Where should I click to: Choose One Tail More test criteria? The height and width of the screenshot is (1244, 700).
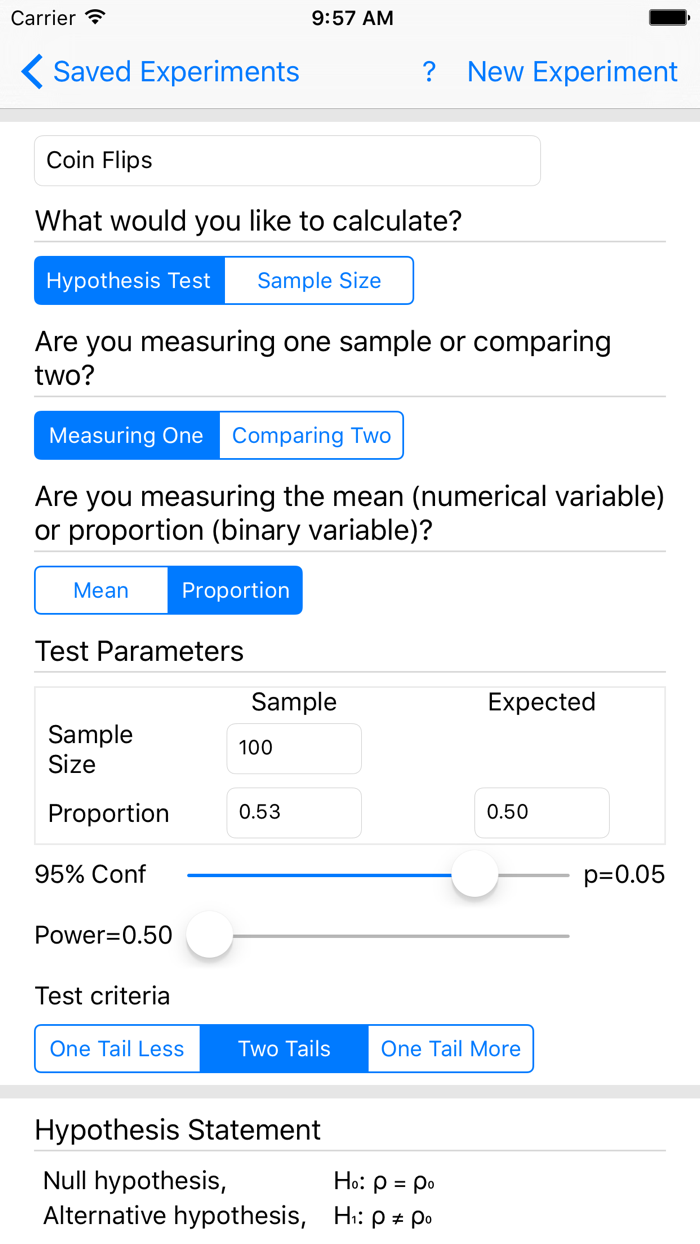click(450, 1048)
